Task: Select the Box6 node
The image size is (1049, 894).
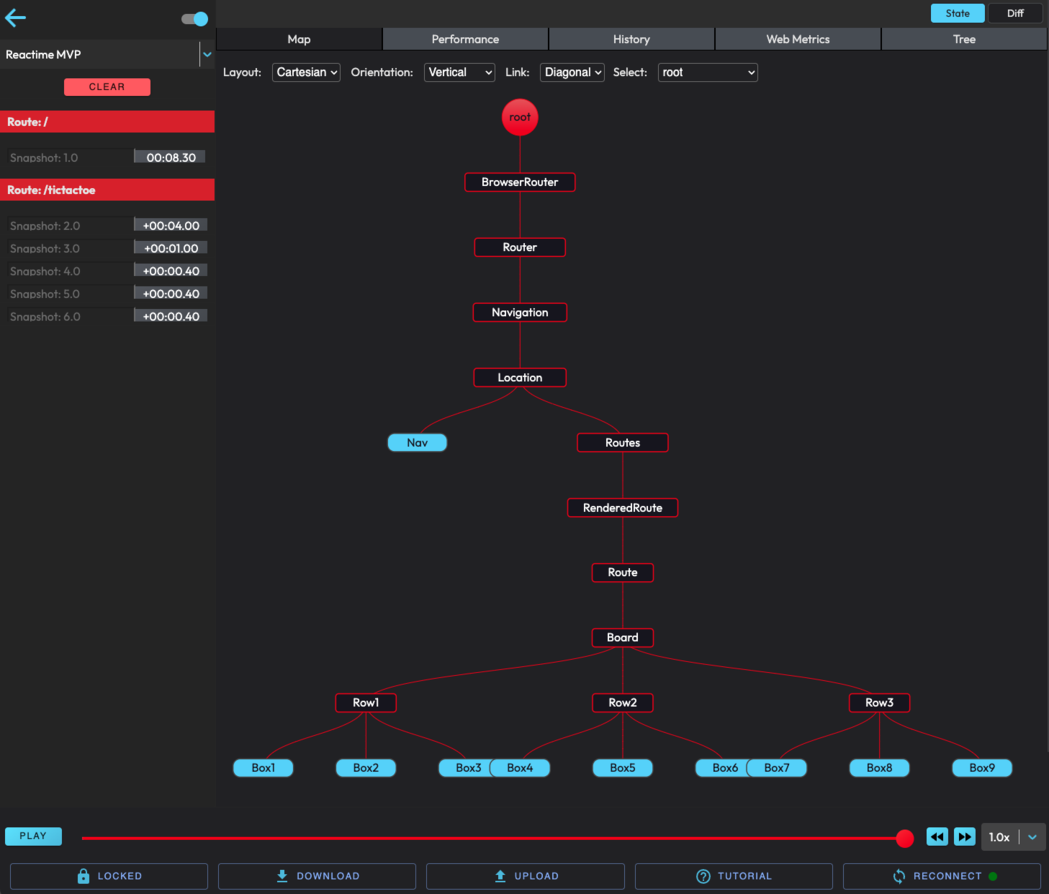Action: 722,768
